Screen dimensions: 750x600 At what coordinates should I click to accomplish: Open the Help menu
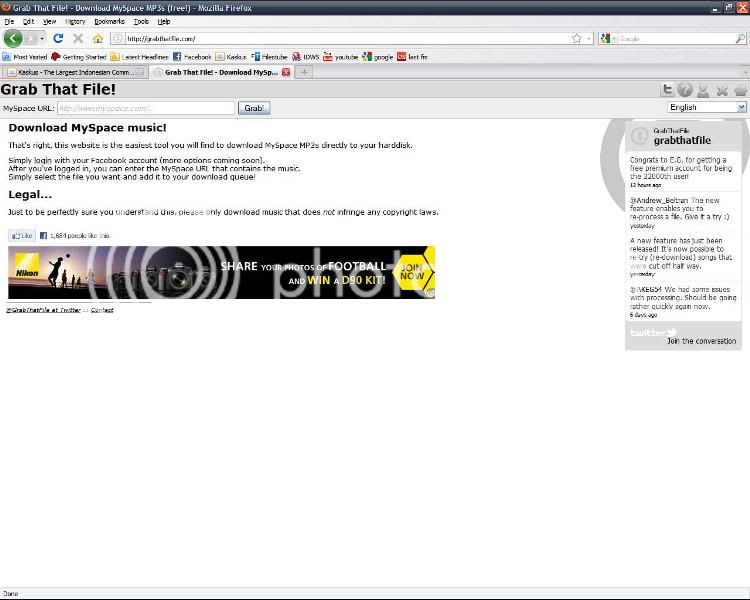pyautogui.click(x=164, y=22)
